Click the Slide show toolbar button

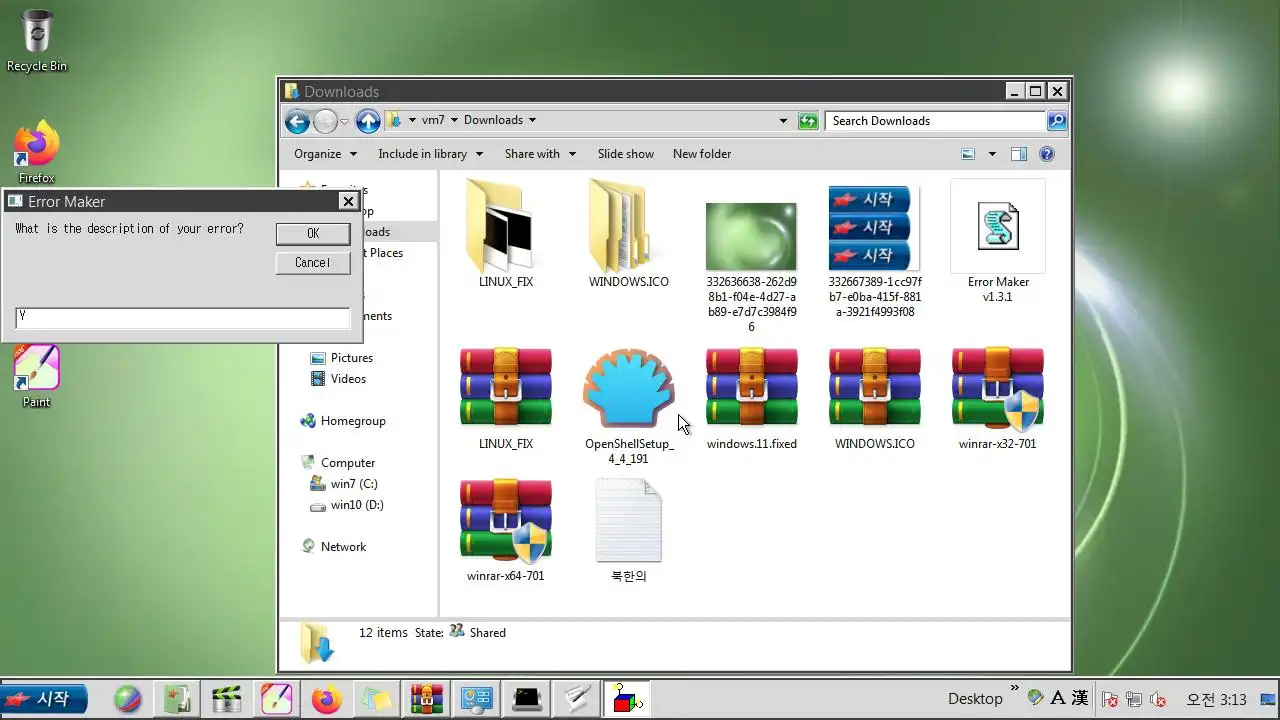pyautogui.click(x=626, y=154)
